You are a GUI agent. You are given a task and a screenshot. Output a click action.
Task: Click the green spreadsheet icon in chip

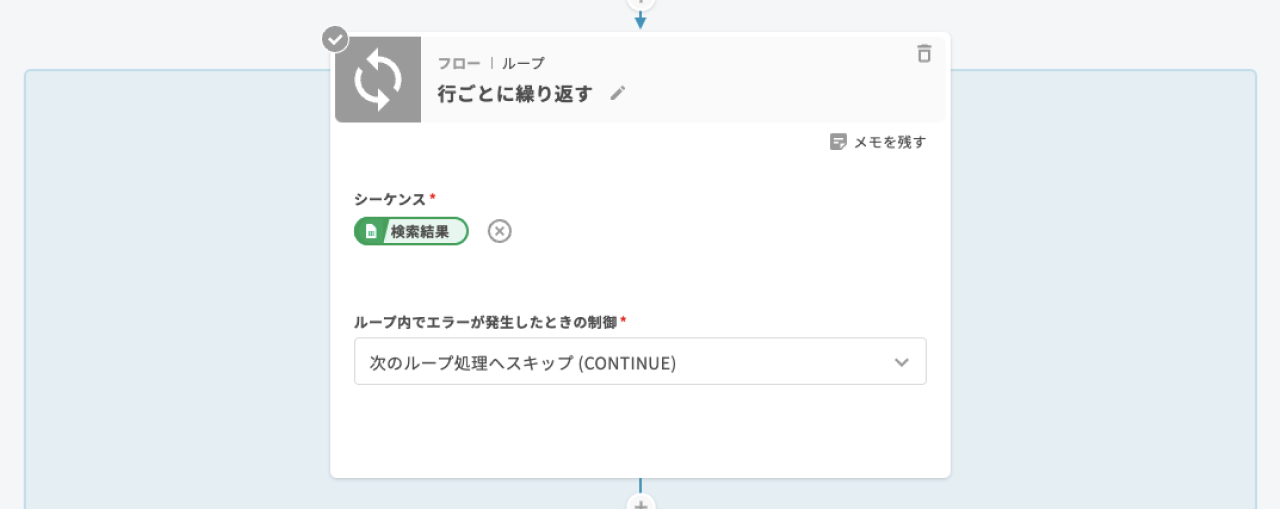coord(370,232)
